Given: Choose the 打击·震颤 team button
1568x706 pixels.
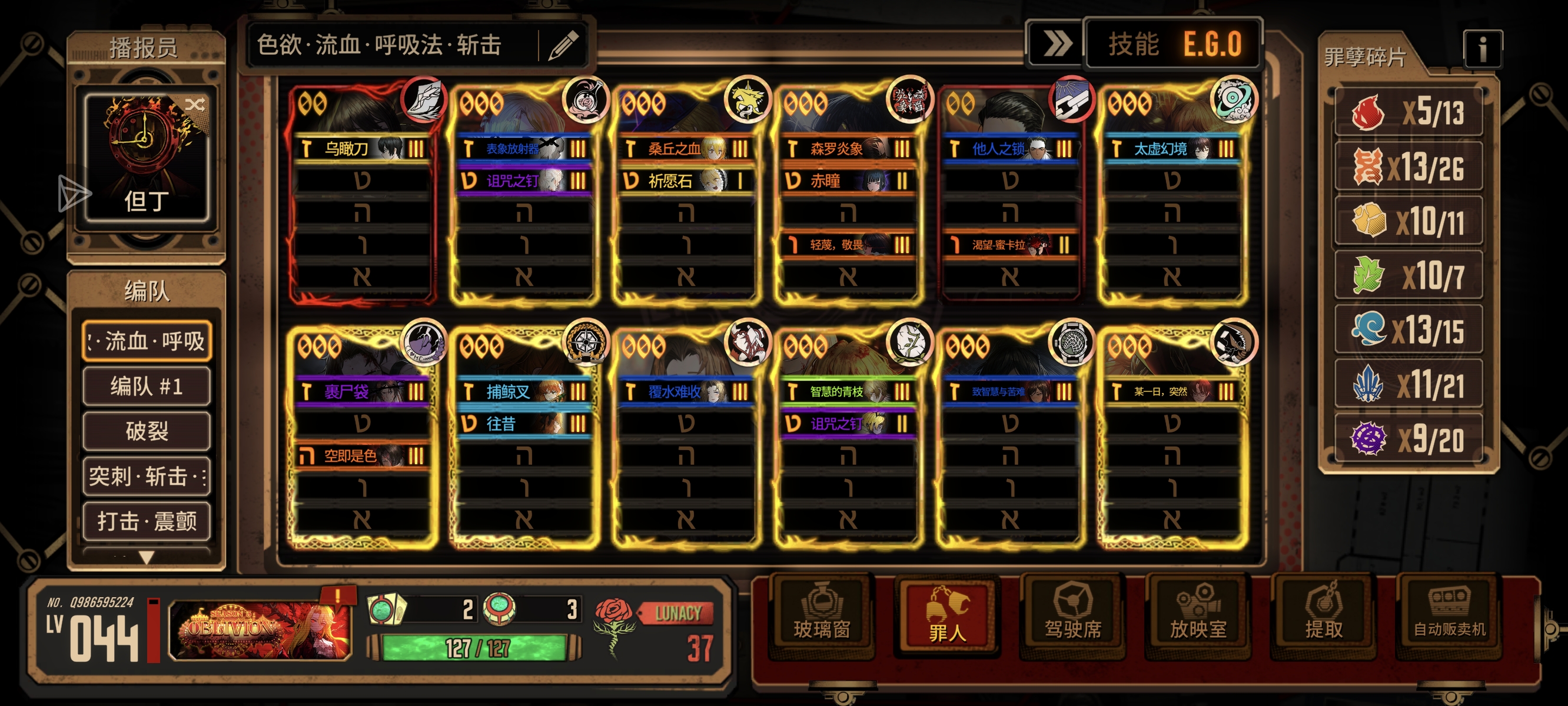Looking at the screenshot, I should [x=147, y=521].
